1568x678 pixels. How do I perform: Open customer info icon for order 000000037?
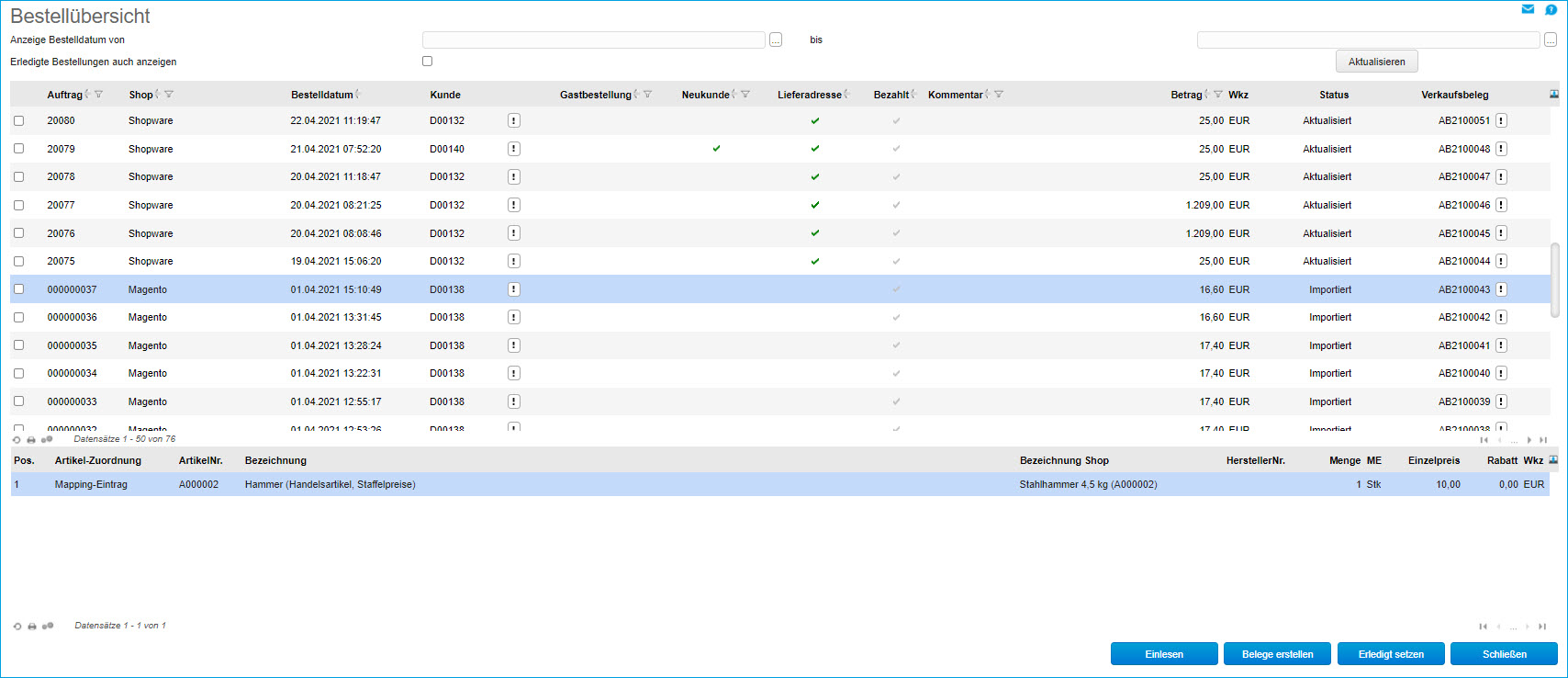pos(514,289)
